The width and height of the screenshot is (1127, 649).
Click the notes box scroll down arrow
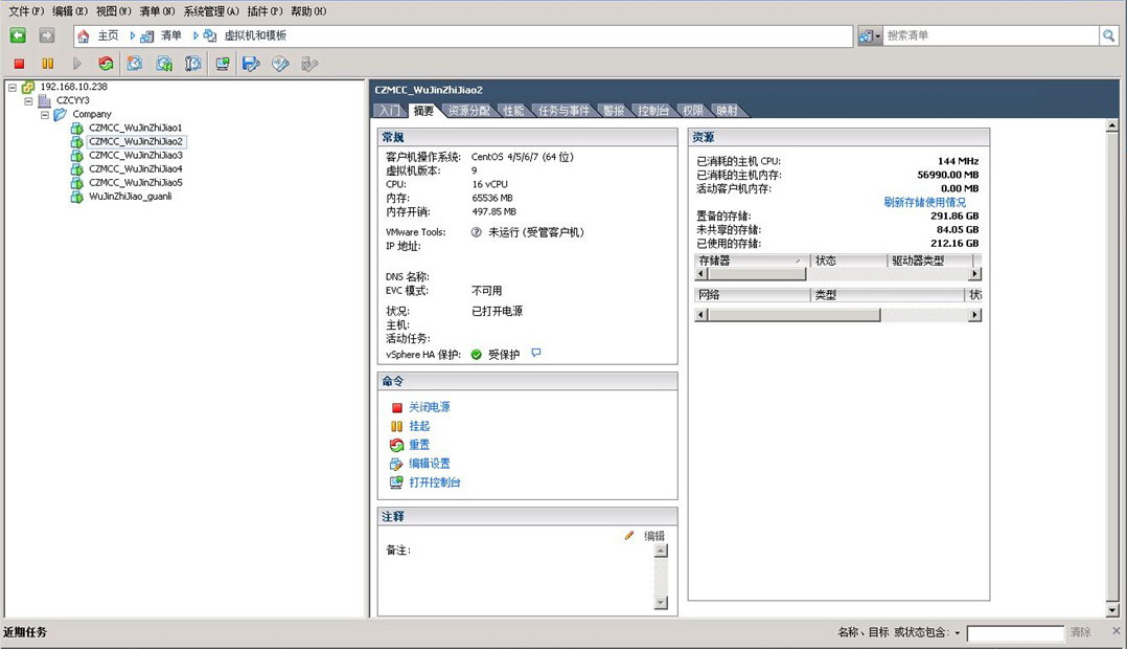click(x=661, y=603)
